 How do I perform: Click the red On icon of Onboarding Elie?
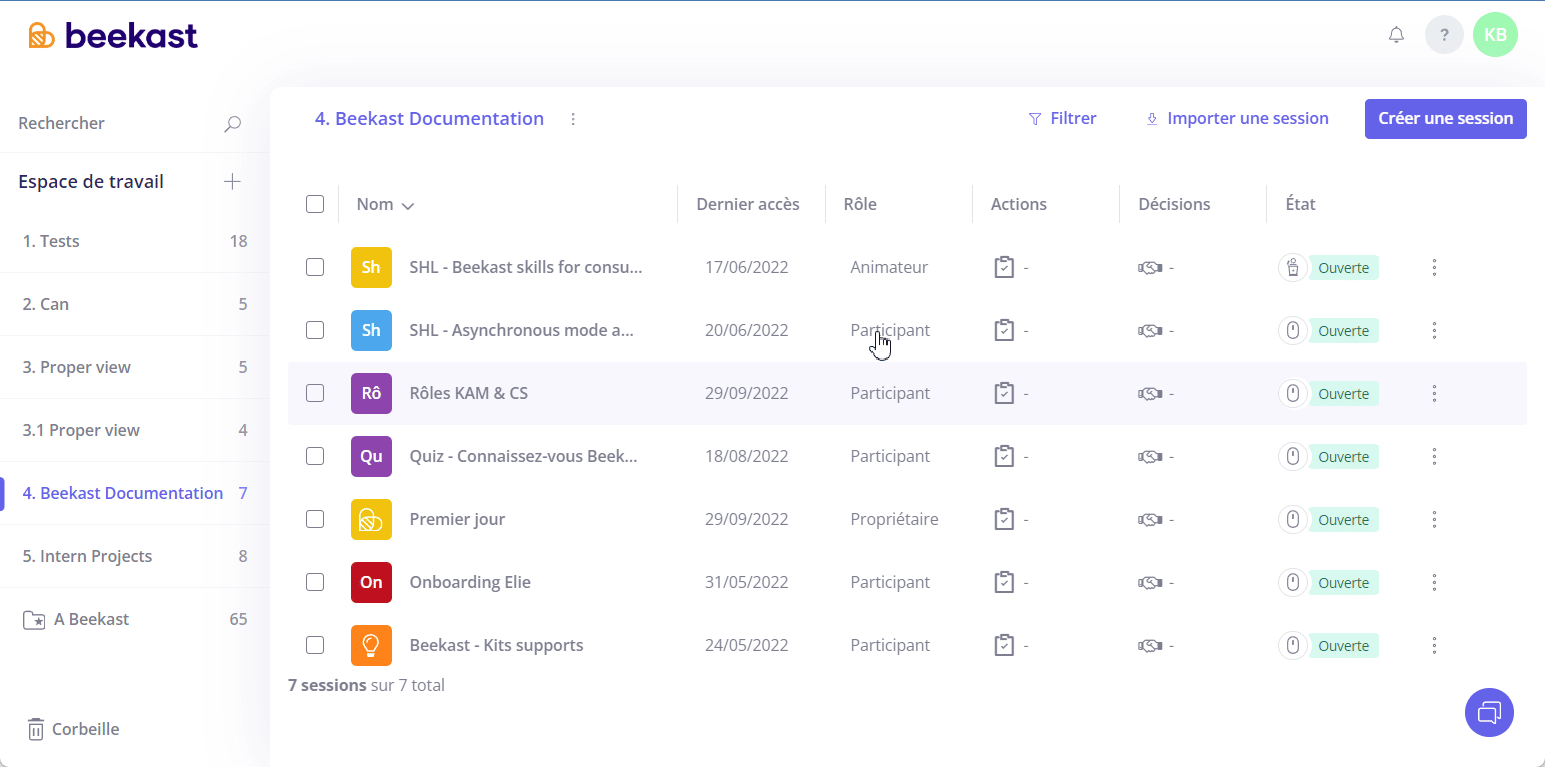click(x=371, y=582)
